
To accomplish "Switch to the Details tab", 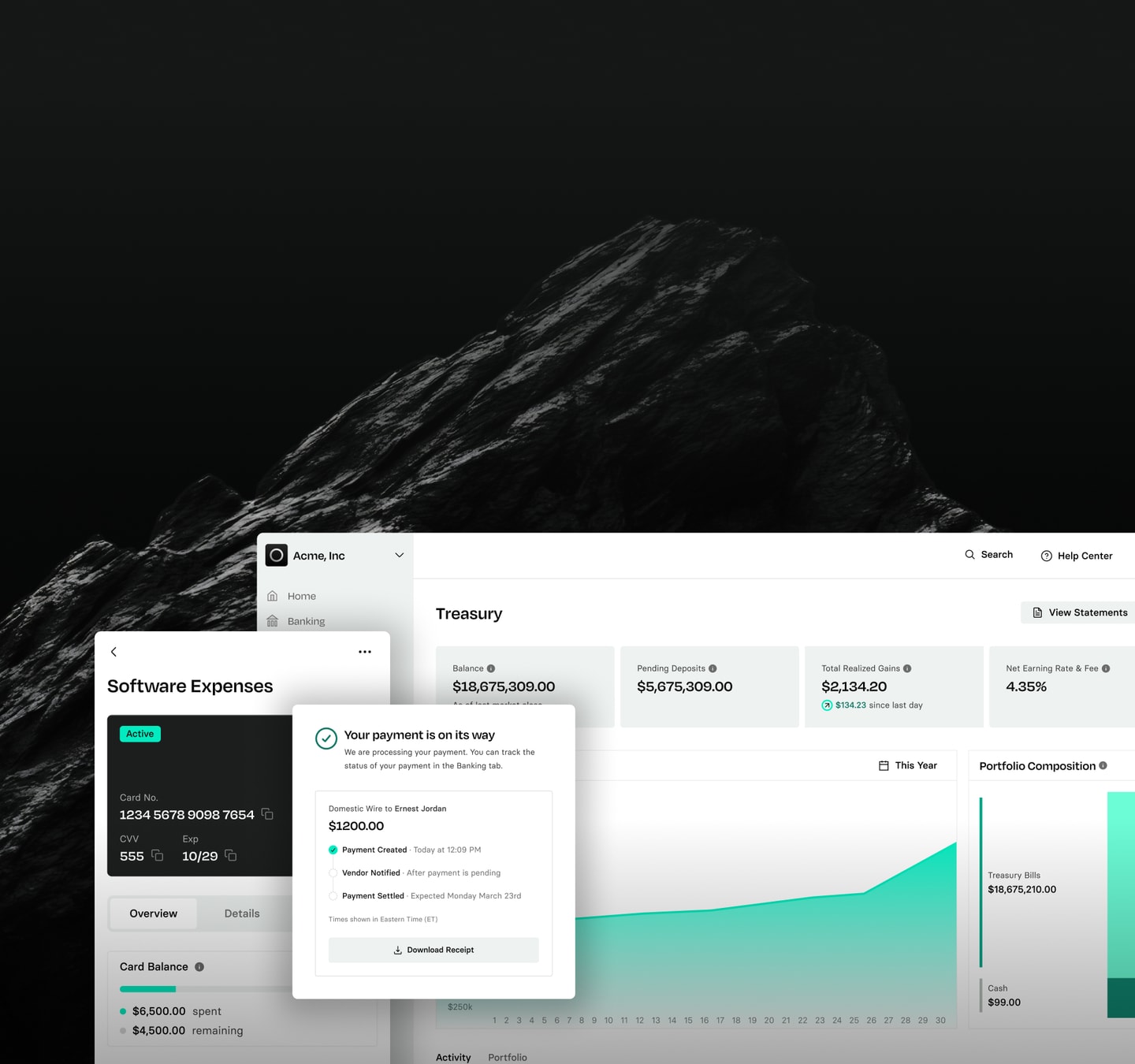I will point(242,913).
